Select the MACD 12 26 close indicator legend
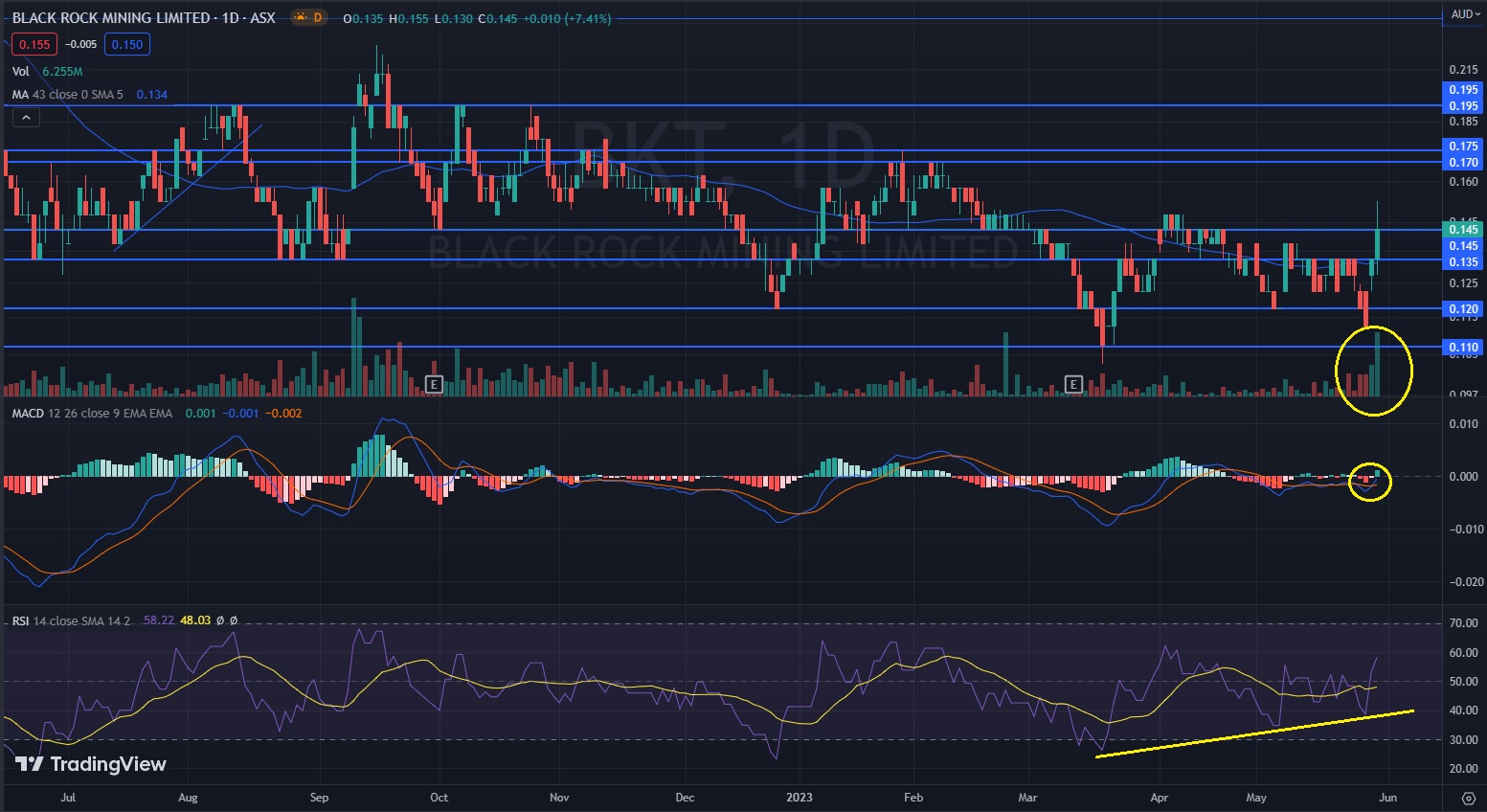 pos(92,413)
